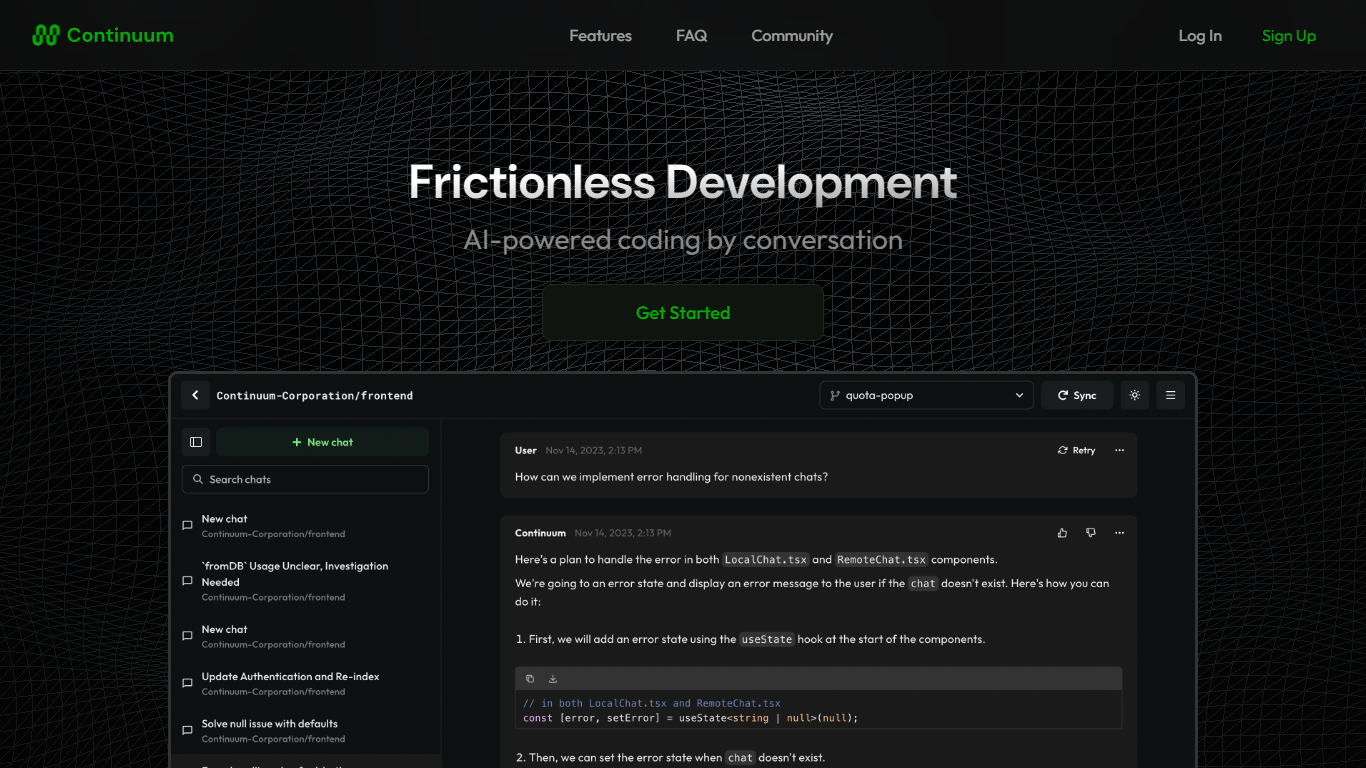Click the question about error handling for nonexistent chats
The height and width of the screenshot is (768, 1366).
pyautogui.click(x=671, y=477)
